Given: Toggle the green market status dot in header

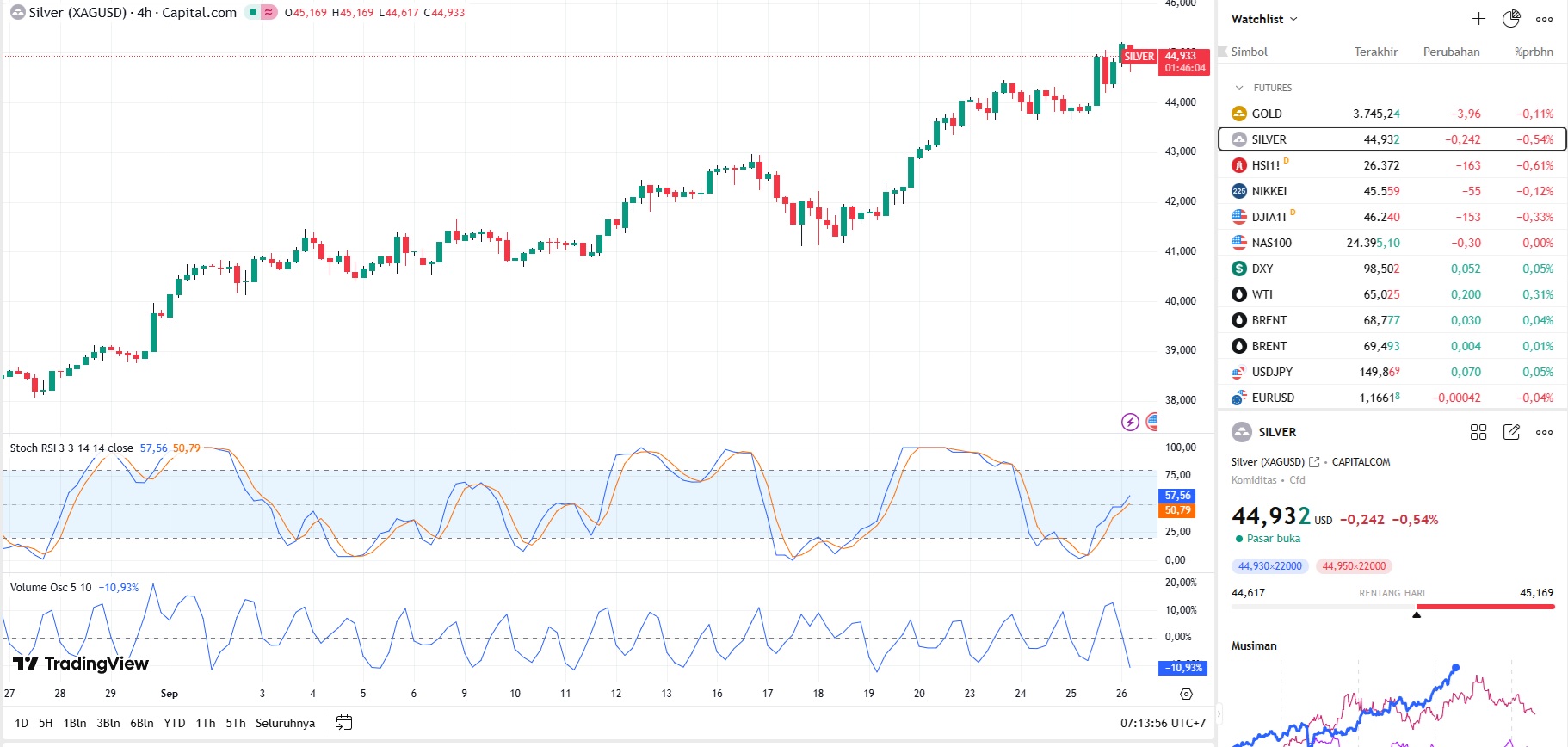Looking at the screenshot, I should pos(253,13).
